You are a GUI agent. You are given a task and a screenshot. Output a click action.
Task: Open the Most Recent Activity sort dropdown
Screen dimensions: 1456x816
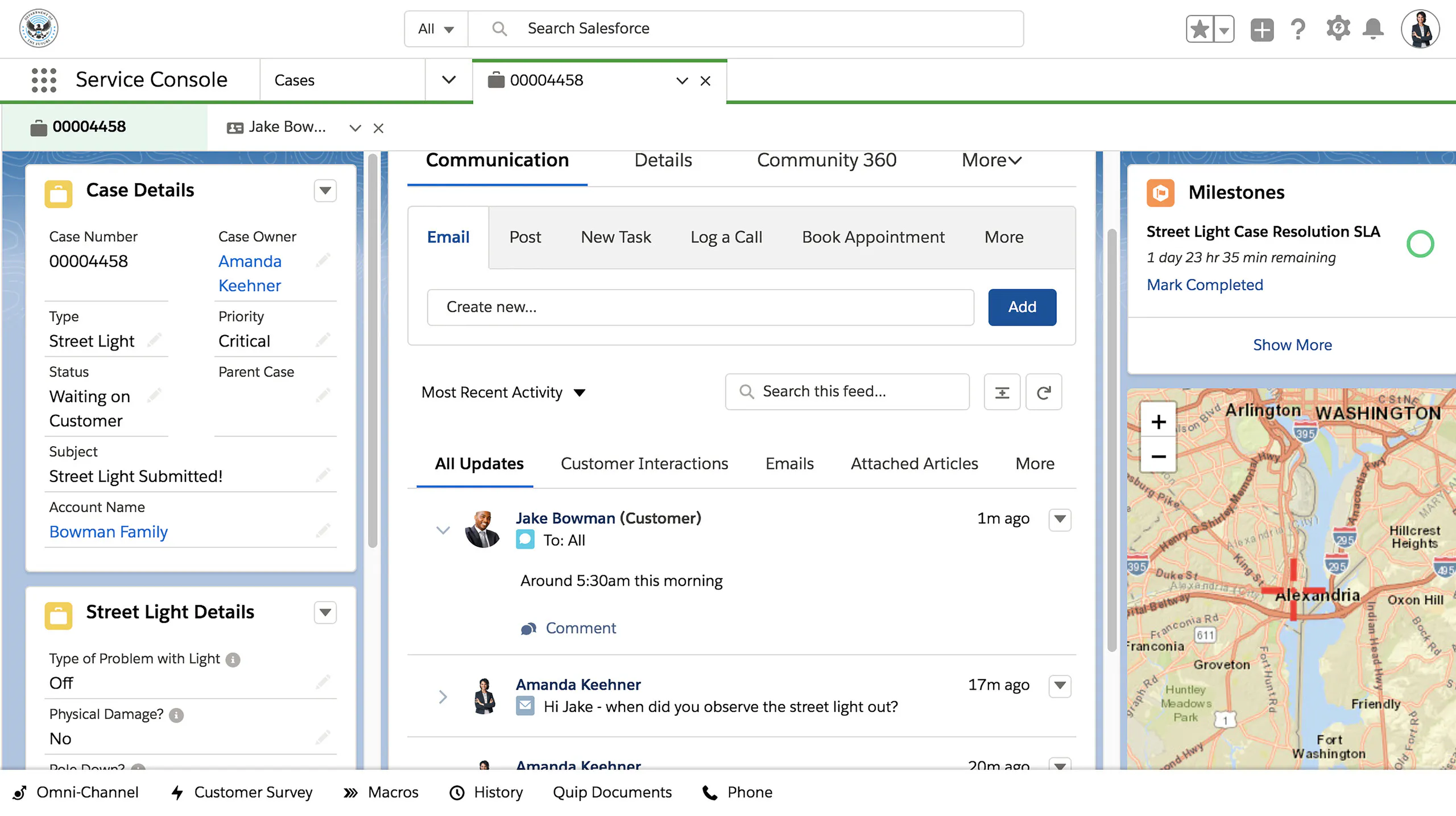[x=504, y=392]
